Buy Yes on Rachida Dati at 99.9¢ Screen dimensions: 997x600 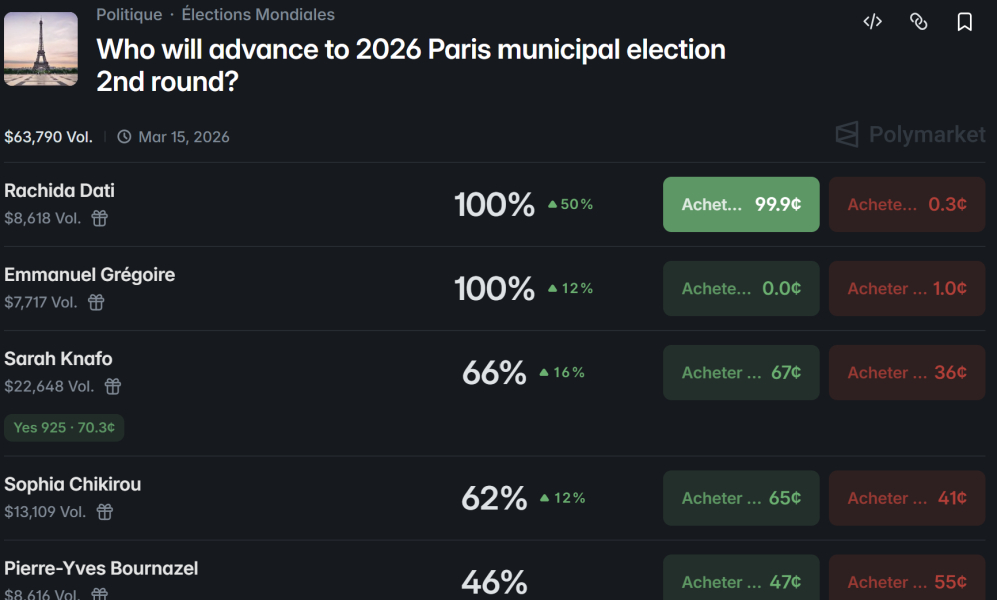(741, 204)
